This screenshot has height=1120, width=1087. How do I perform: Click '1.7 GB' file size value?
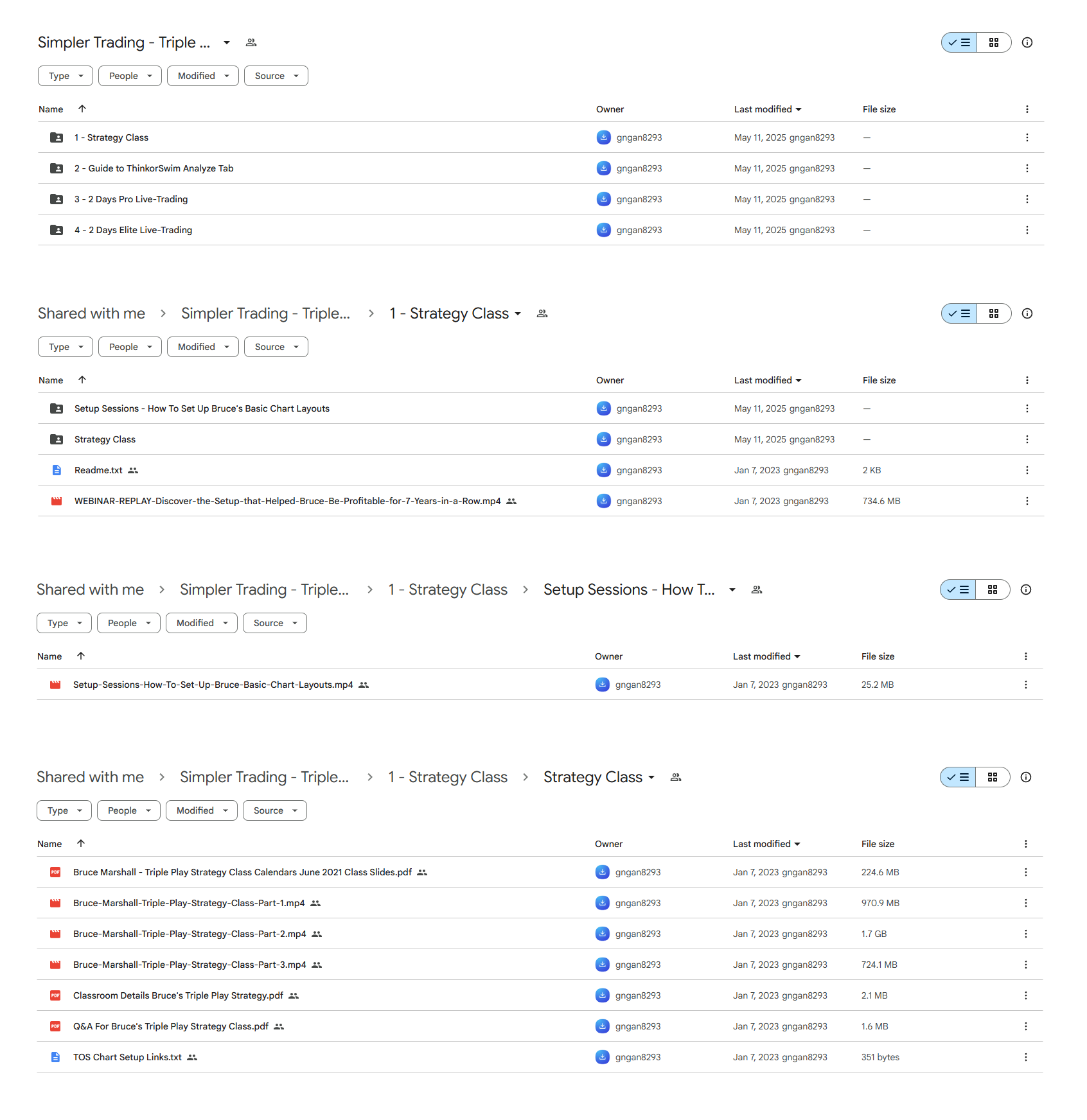[874, 934]
